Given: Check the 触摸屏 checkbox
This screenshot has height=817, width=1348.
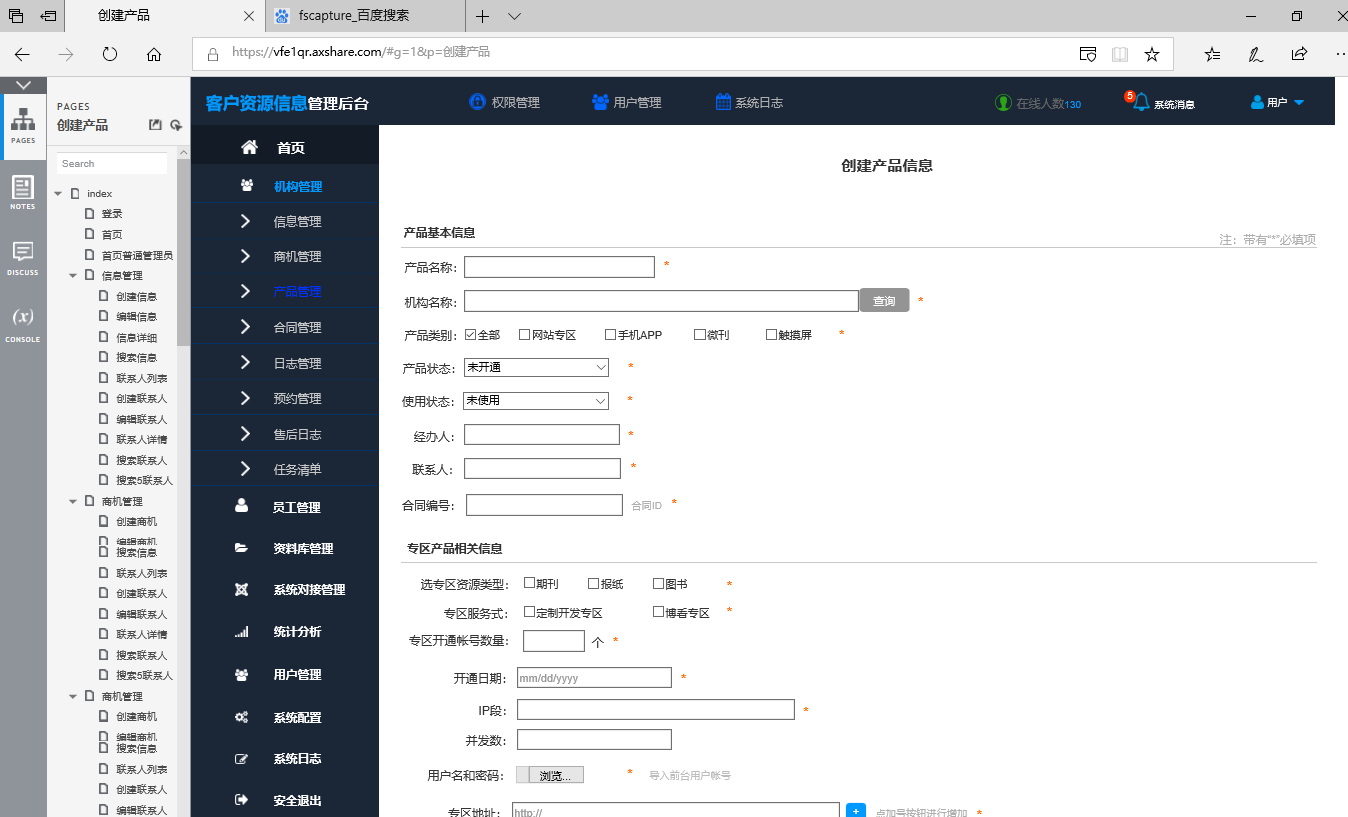Looking at the screenshot, I should tap(771, 335).
